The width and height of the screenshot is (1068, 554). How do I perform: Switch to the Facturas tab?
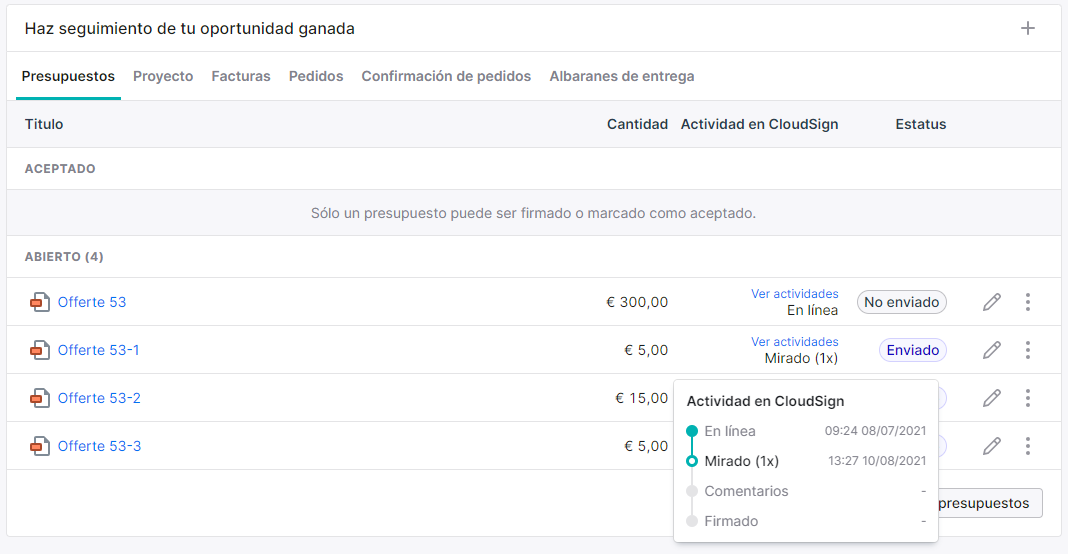pos(240,76)
